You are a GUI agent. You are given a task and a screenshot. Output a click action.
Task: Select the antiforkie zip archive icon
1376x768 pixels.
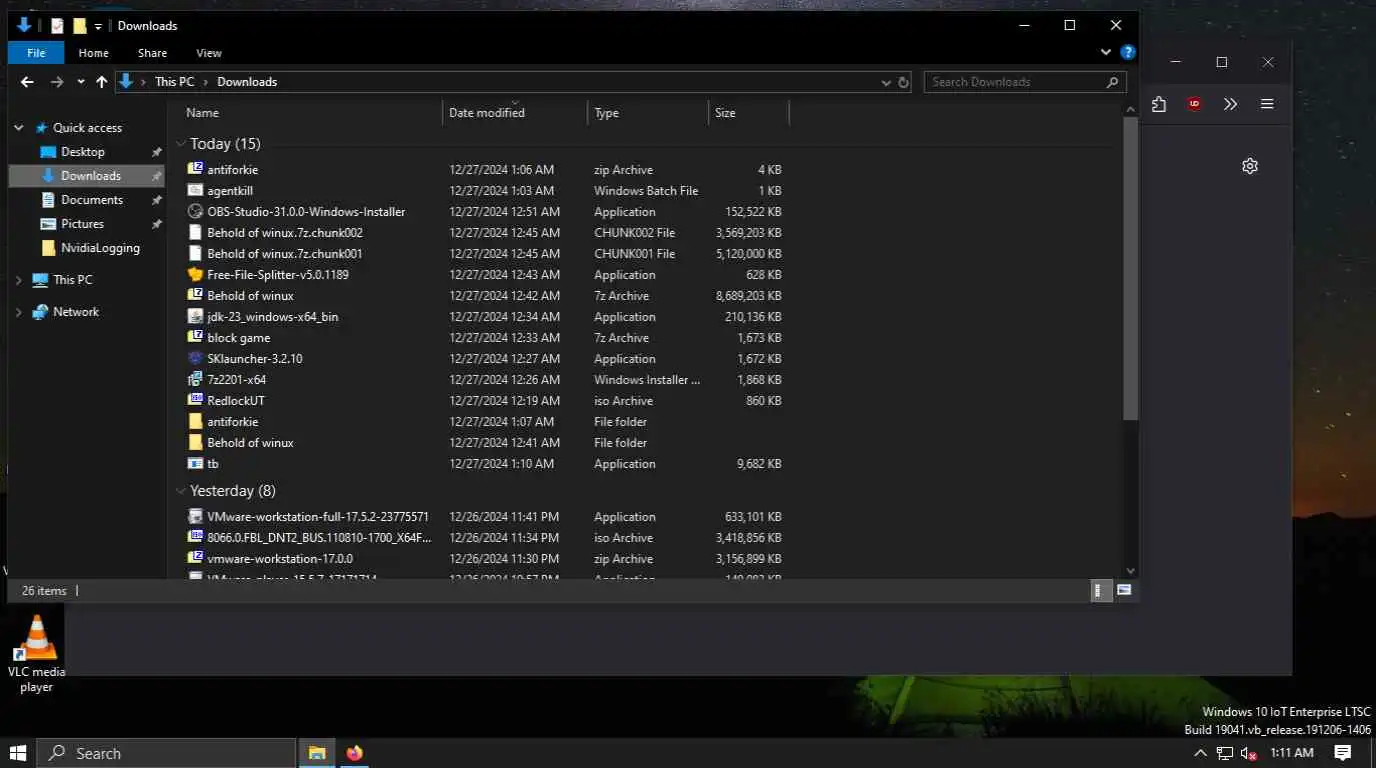pyautogui.click(x=196, y=169)
